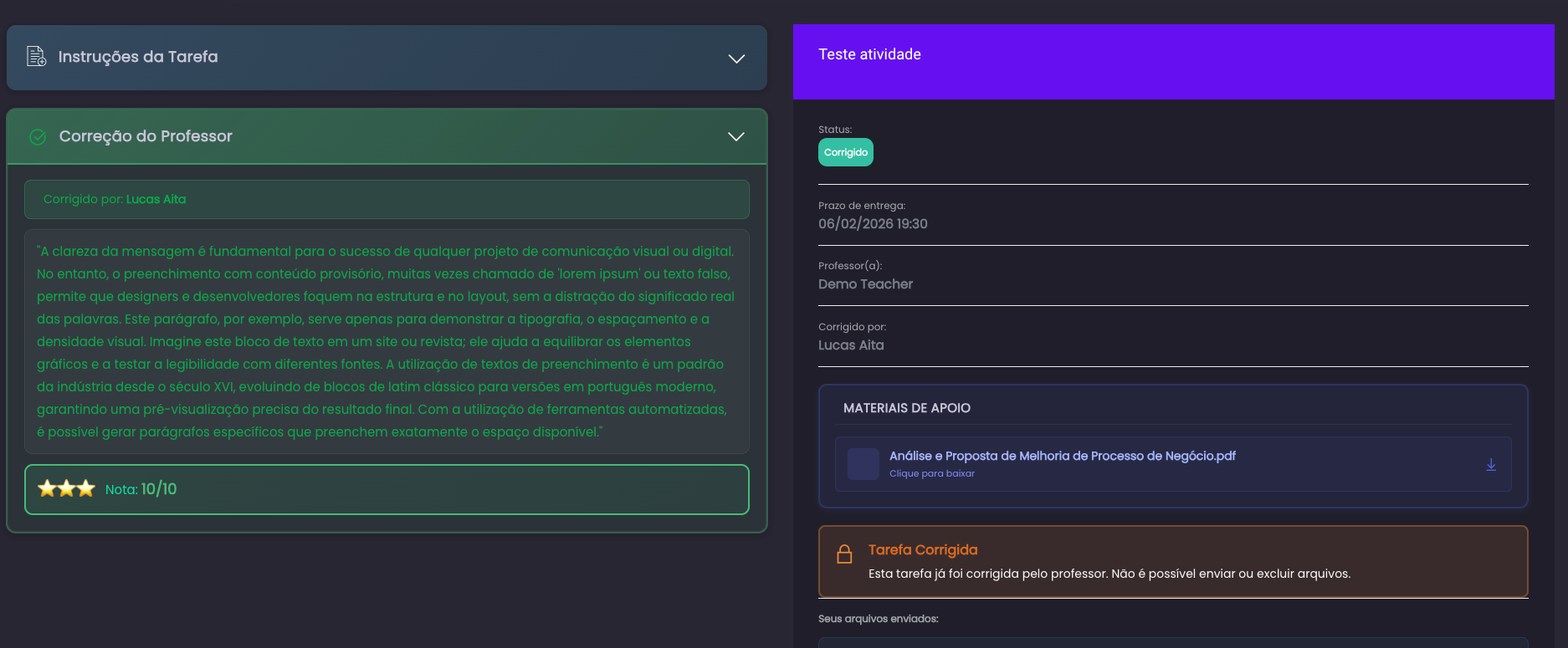
Task: Click the MATERIAIS DE APOIO heading
Action: pos(906,408)
